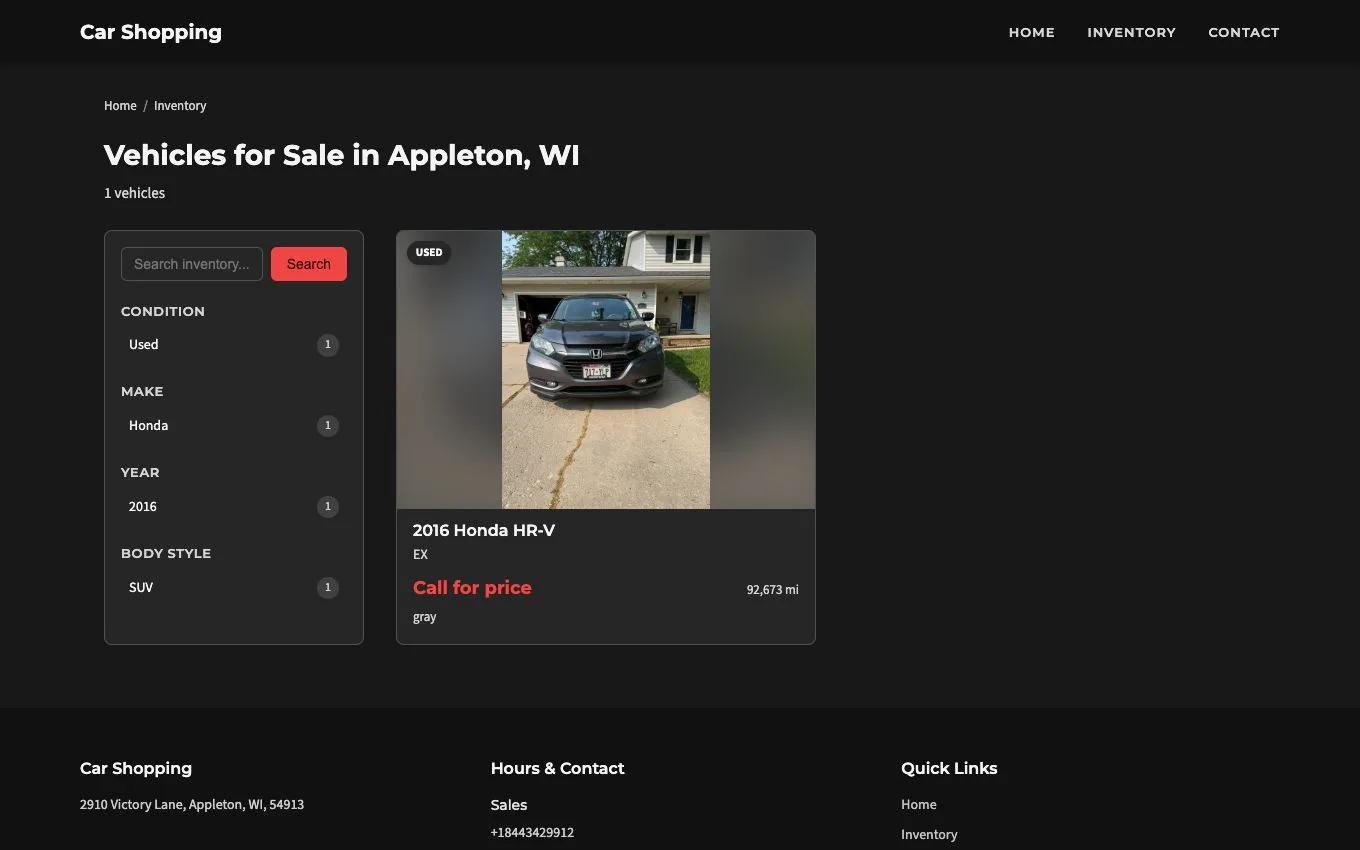Viewport: 1360px width, 850px height.
Task: Go to HOME in top navigation
Action: coord(1031,32)
